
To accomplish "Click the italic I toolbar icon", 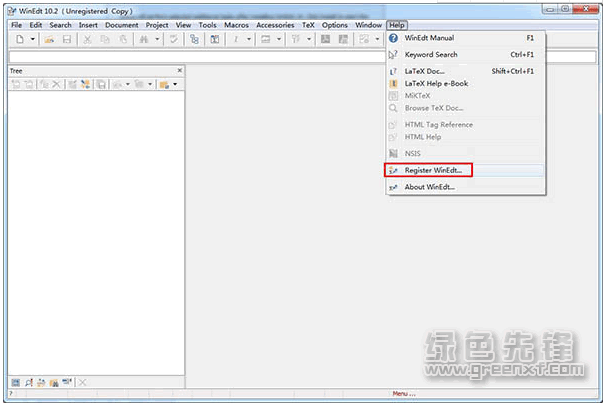I will point(236,39).
